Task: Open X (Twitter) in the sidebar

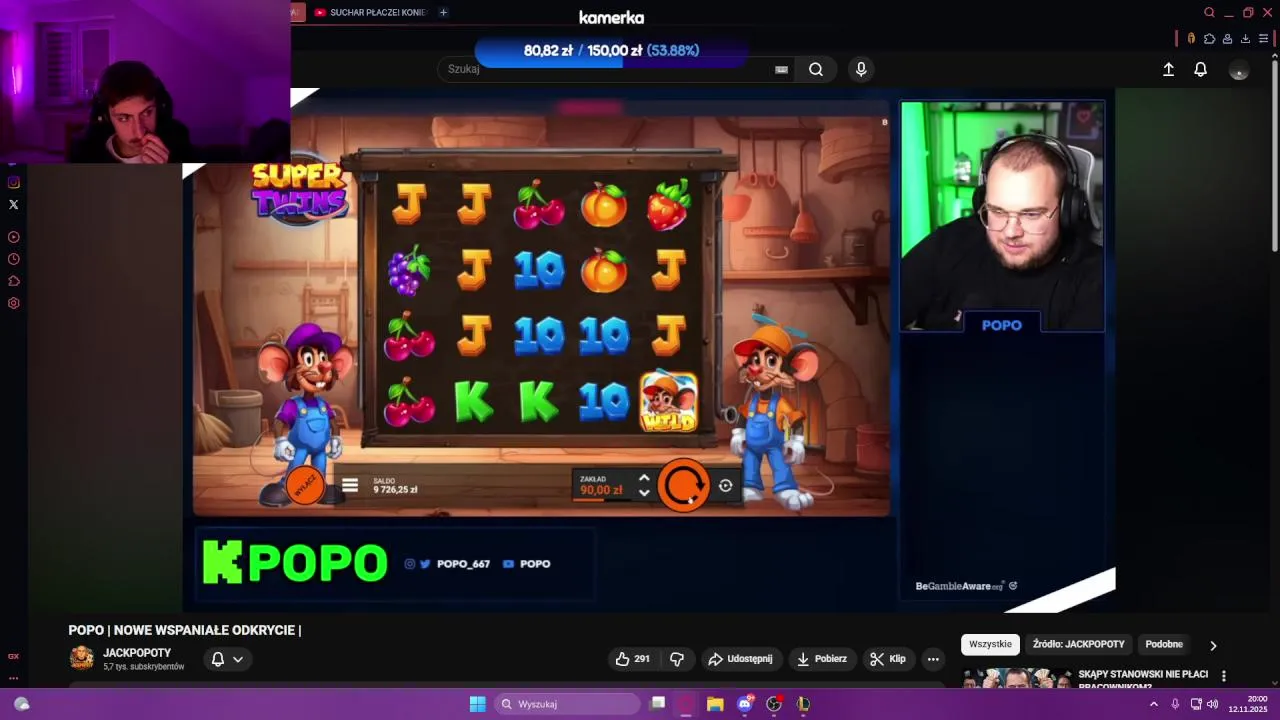Action: tap(13, 204)
